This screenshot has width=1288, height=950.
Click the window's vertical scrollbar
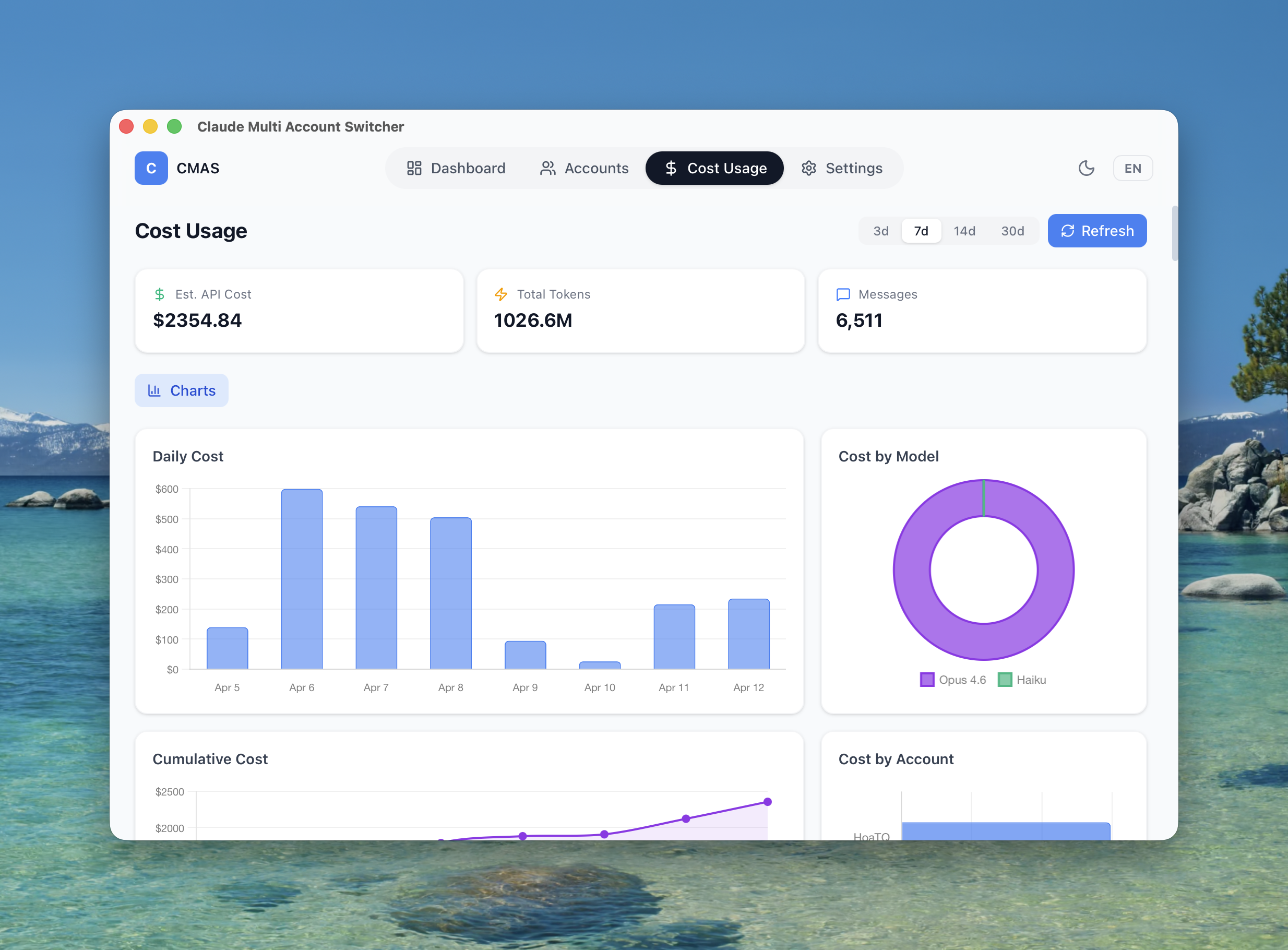pos(1174,233)
